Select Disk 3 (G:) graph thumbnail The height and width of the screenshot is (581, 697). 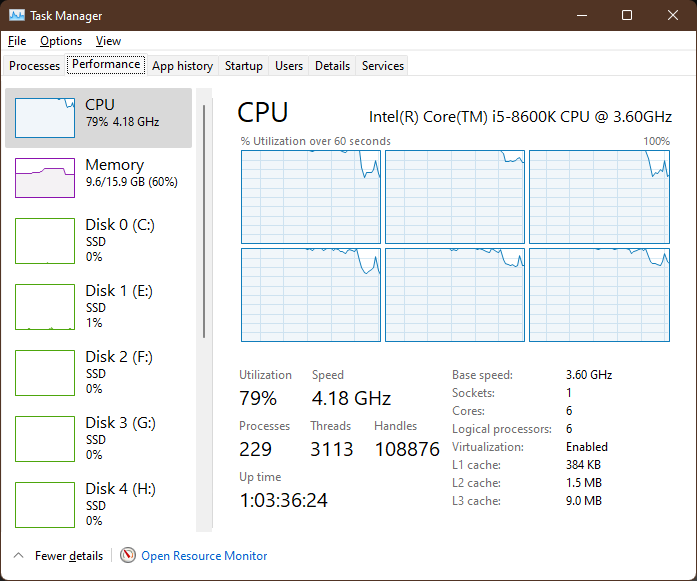pos(45,439)
